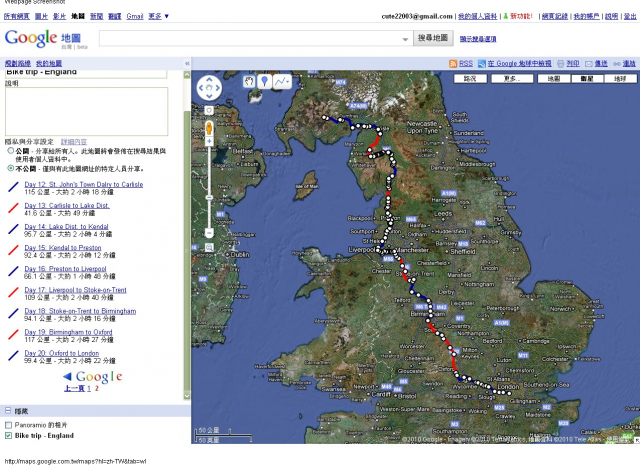
Task: Click the left panel scrollbar up arrow
Action: 187,75
